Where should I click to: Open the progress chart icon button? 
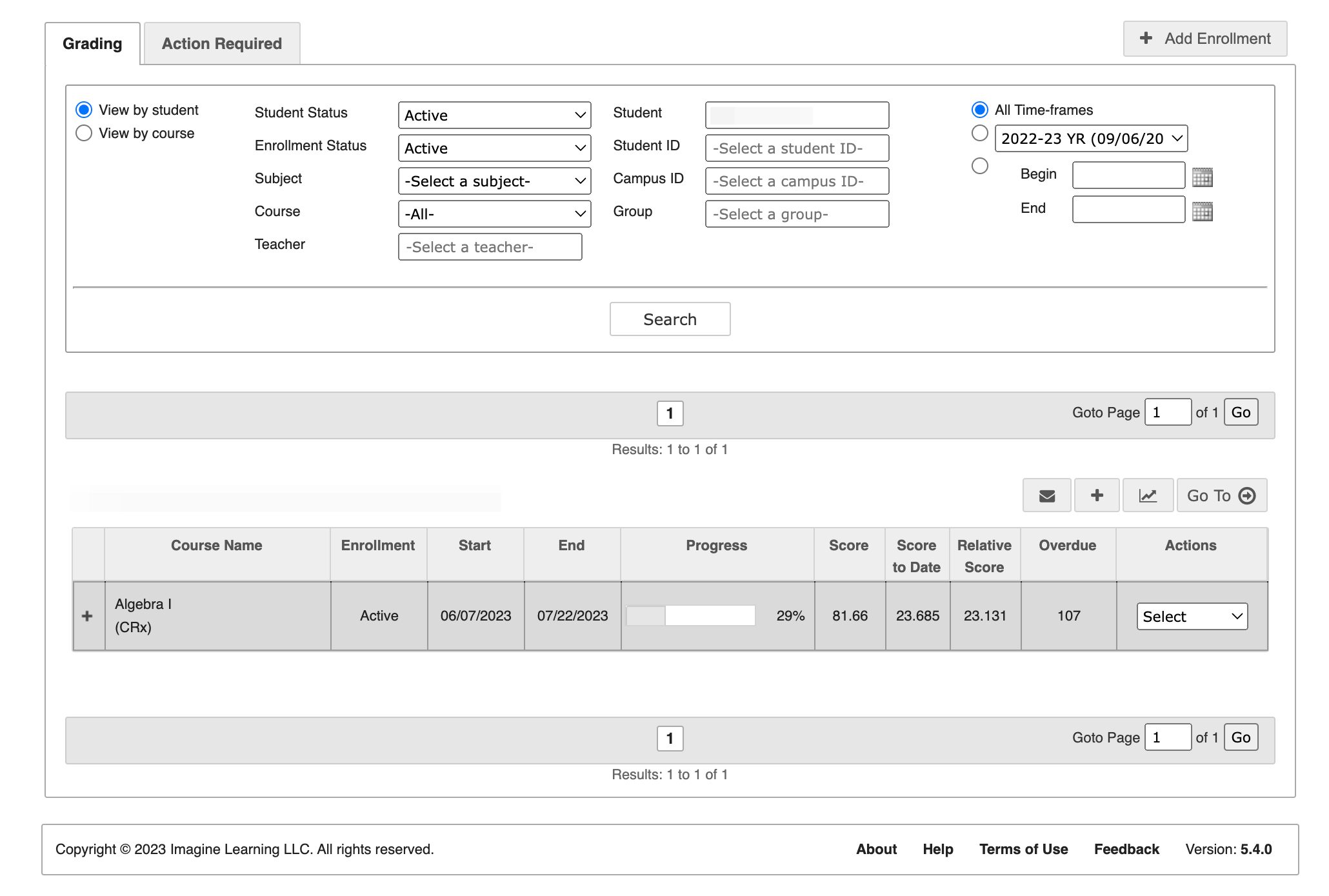[x=1148, y=495]
